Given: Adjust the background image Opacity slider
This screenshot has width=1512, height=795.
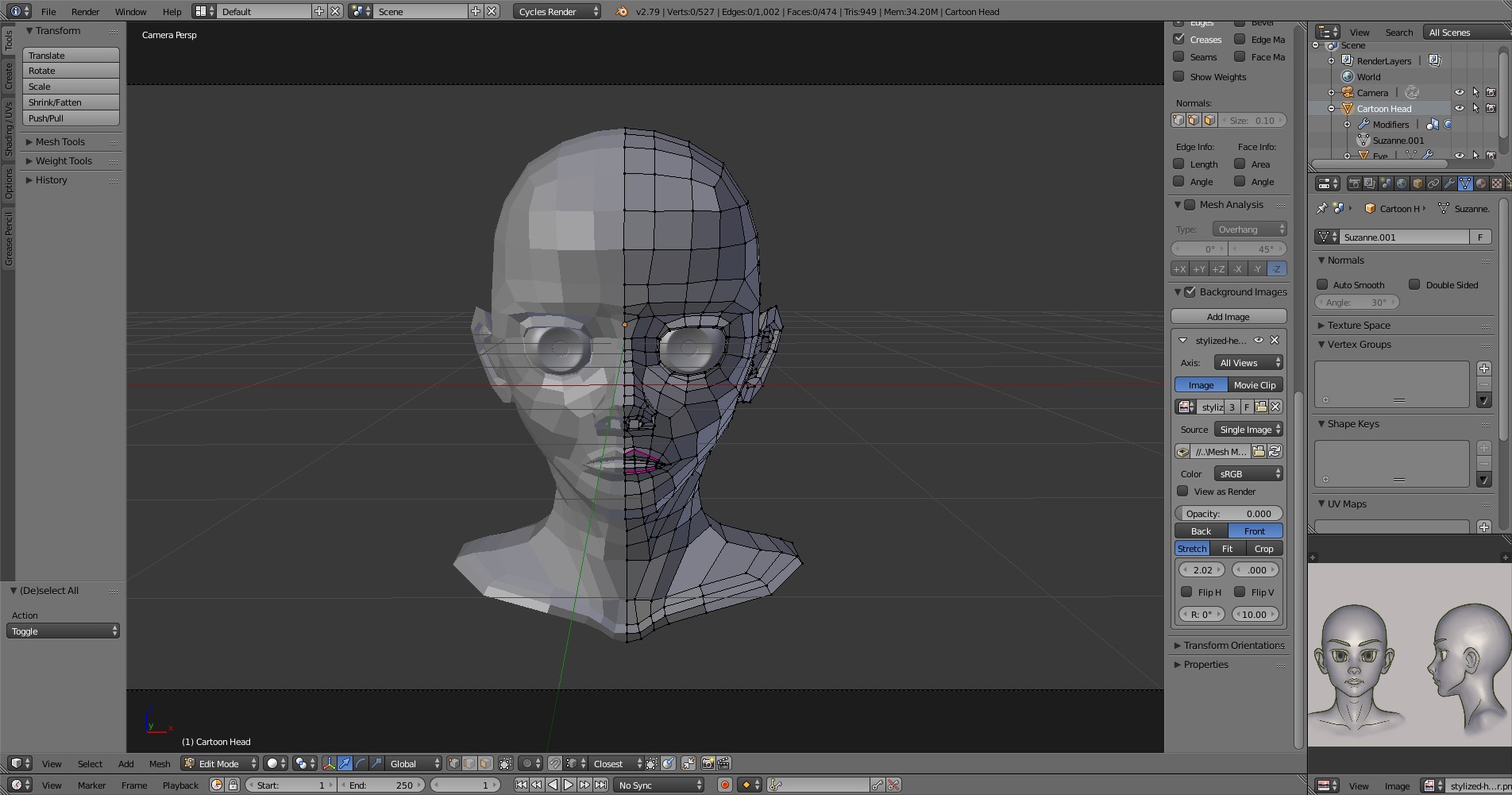Looking at the screenshot, I should coord(1228,513).
